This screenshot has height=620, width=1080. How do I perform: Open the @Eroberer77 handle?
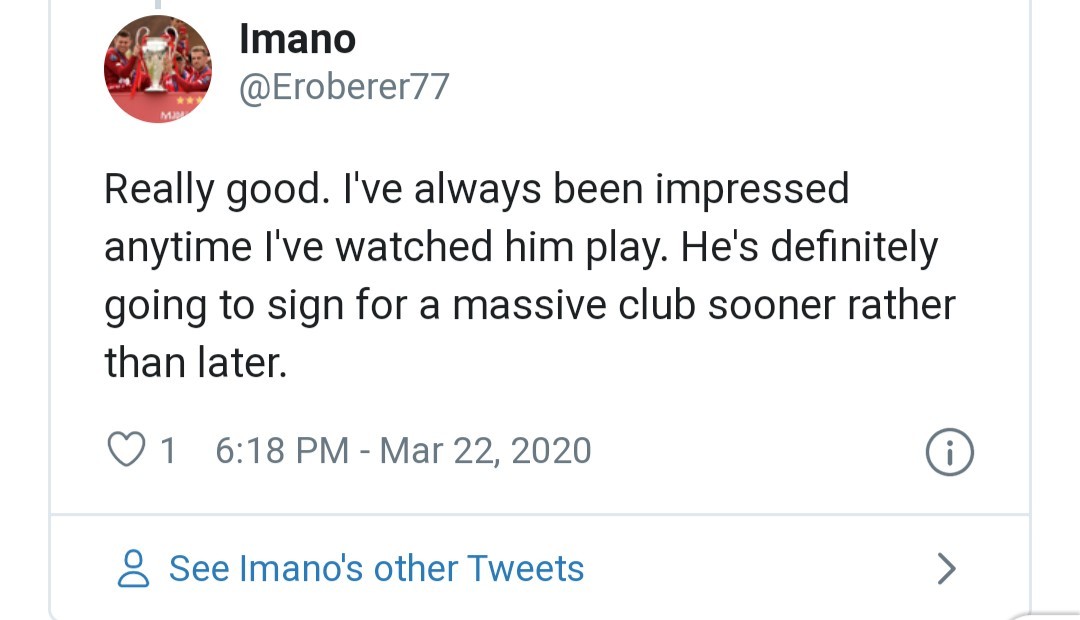345,87
